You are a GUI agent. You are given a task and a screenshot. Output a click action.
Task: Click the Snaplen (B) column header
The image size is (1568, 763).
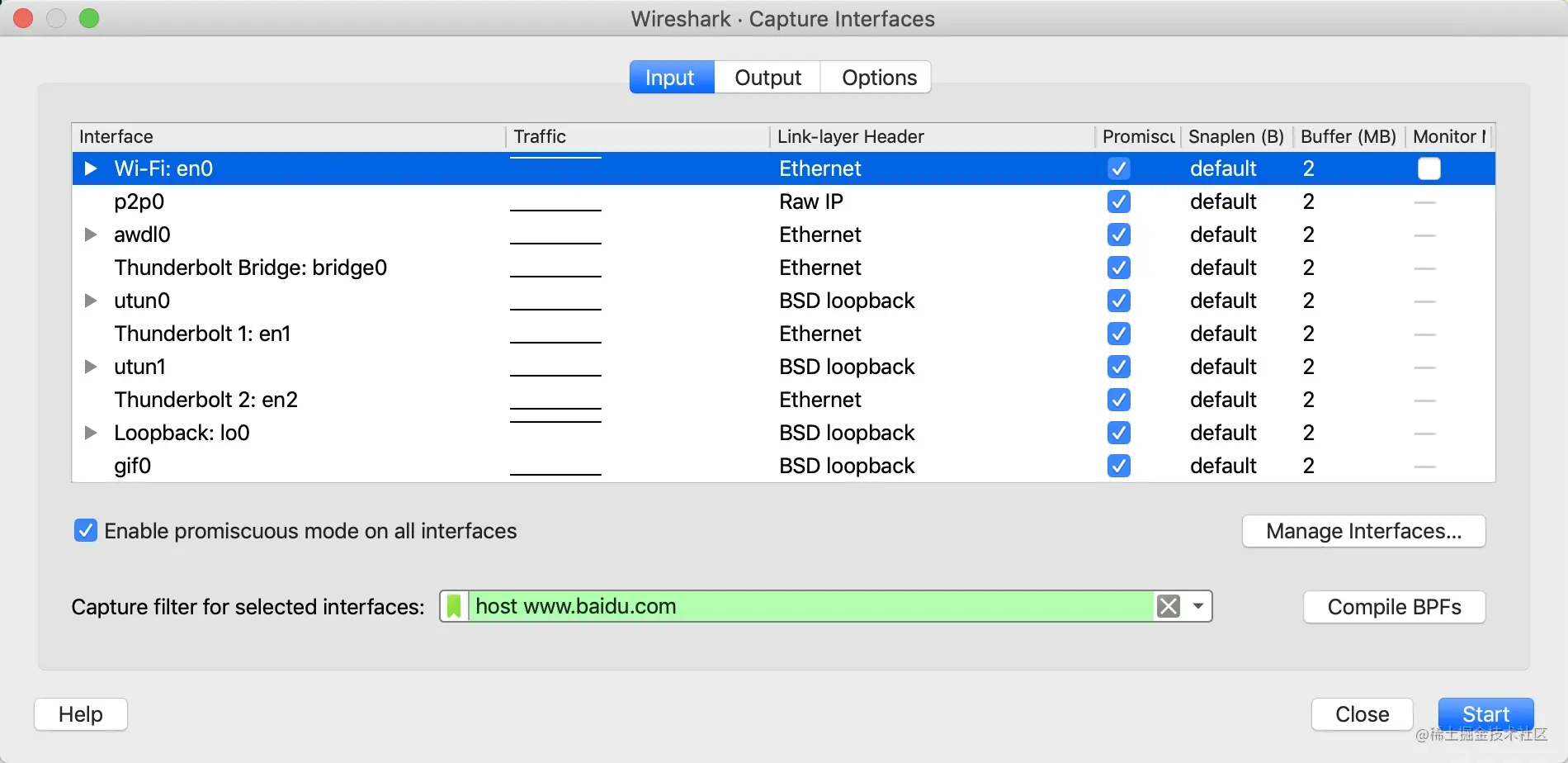(x=1236, y=137)
